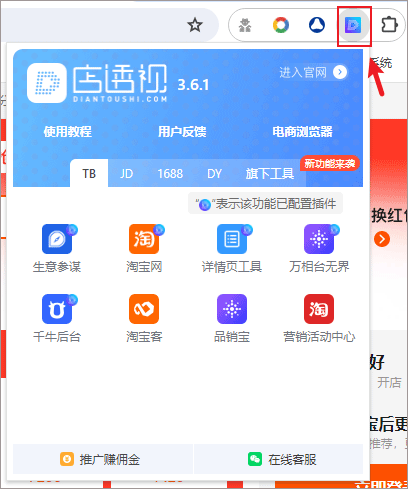
Task: Bookmark this page with the star icon
Action: pos(195,25)
